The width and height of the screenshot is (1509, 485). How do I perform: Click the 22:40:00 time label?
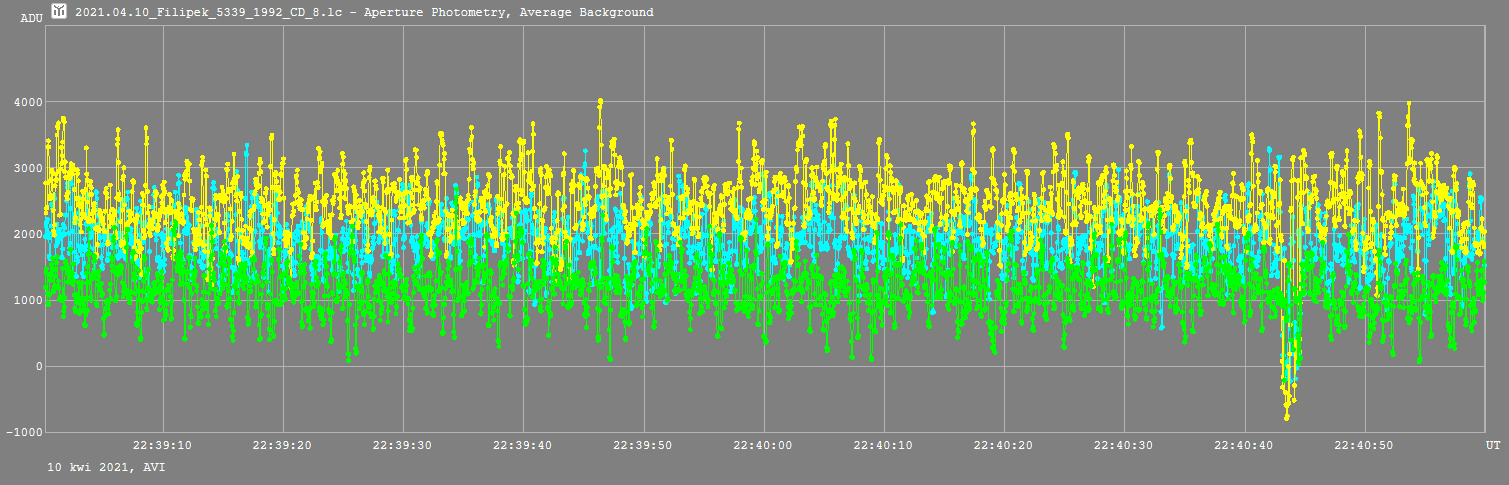763,445
